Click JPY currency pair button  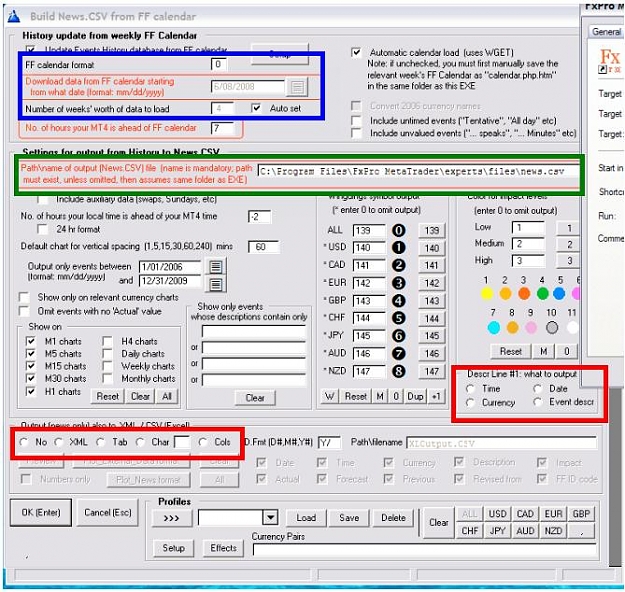497,531
